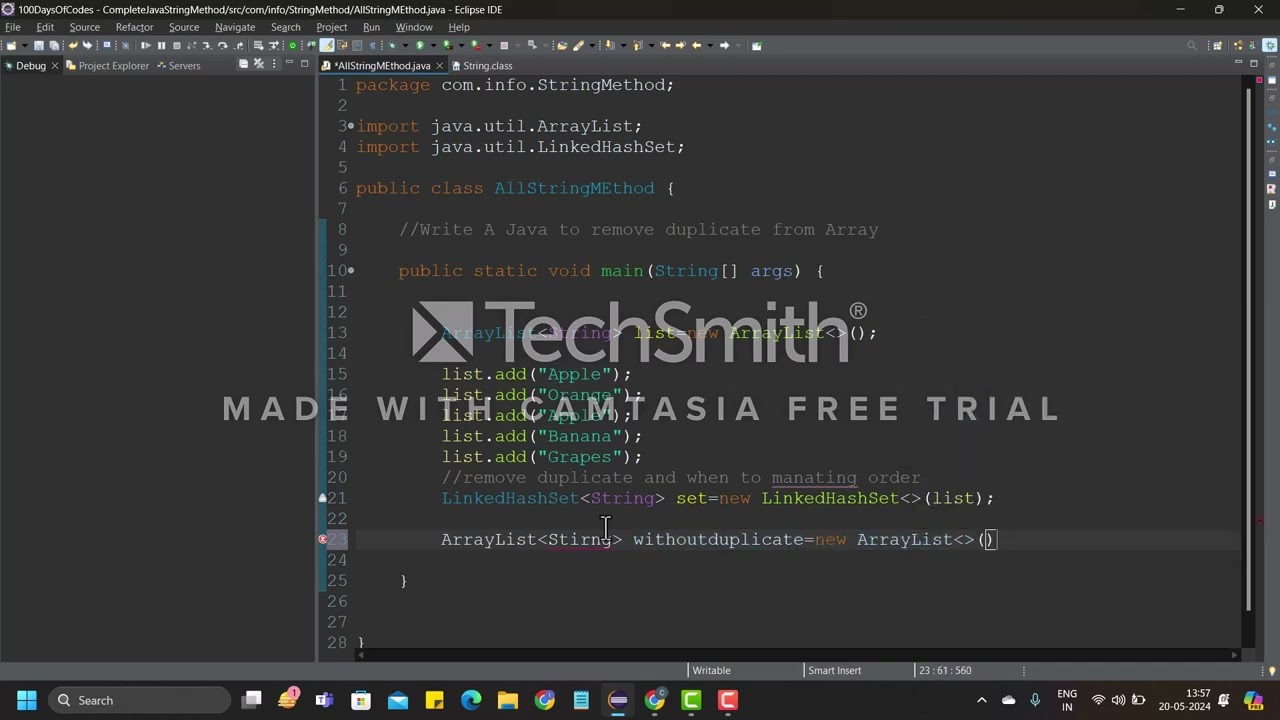Click the Step Into icon
Image resolution: width=1280 pixels, height=720 pixels.
point(206,45)
